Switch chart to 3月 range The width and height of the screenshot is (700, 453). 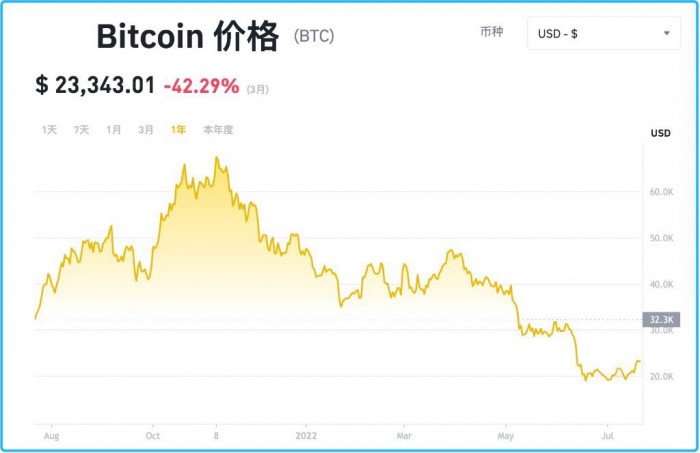(x=146, y=130)
